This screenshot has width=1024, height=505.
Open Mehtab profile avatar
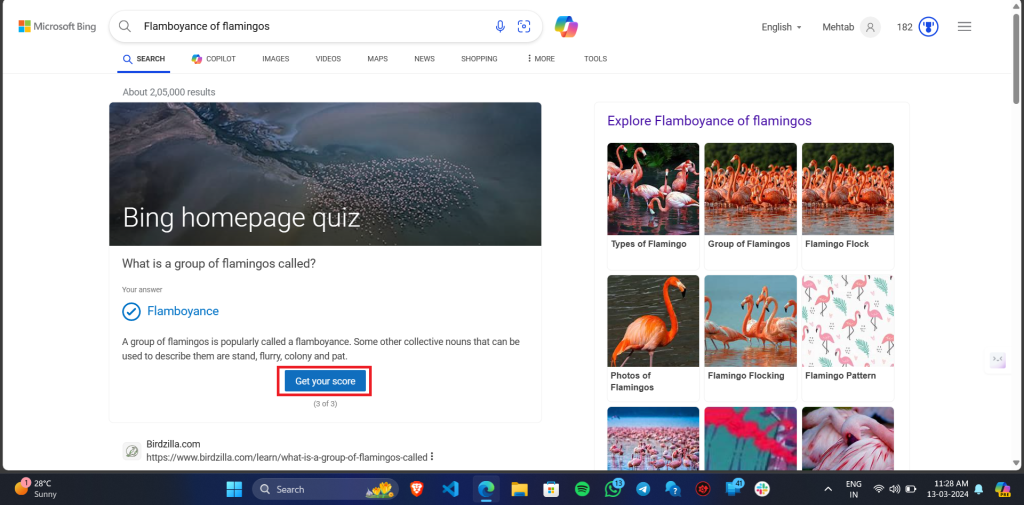[870, 27]
